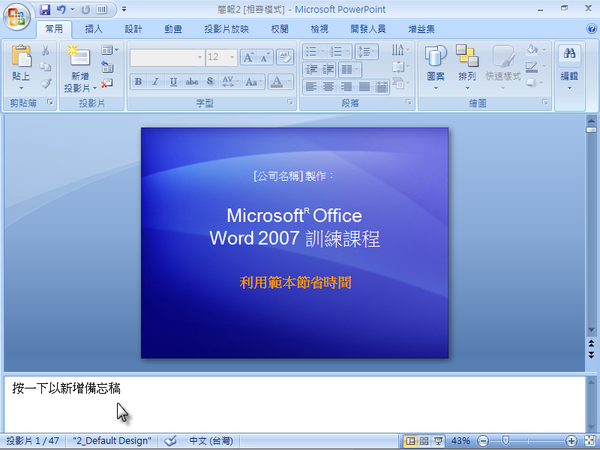
Task: Open Quick Styles 快速樣式 gallery
Action: (503, 67)
